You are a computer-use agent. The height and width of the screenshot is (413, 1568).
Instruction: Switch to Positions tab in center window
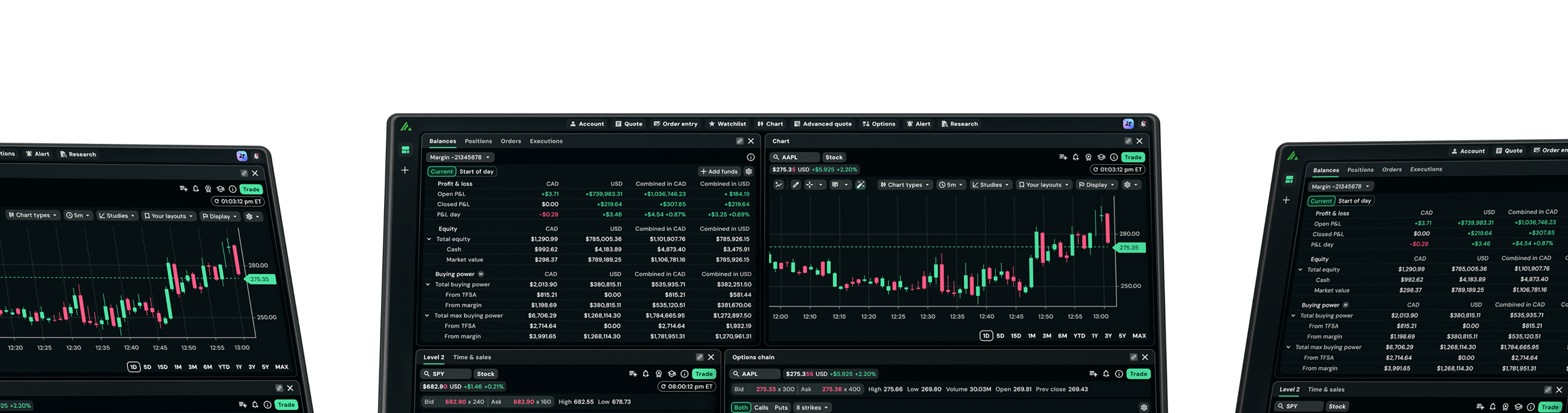(478, 141)
